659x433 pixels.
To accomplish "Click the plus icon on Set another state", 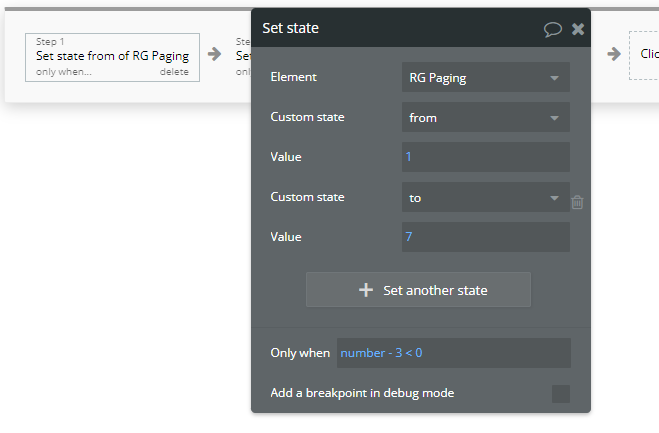I will click(x=366, y=290).
